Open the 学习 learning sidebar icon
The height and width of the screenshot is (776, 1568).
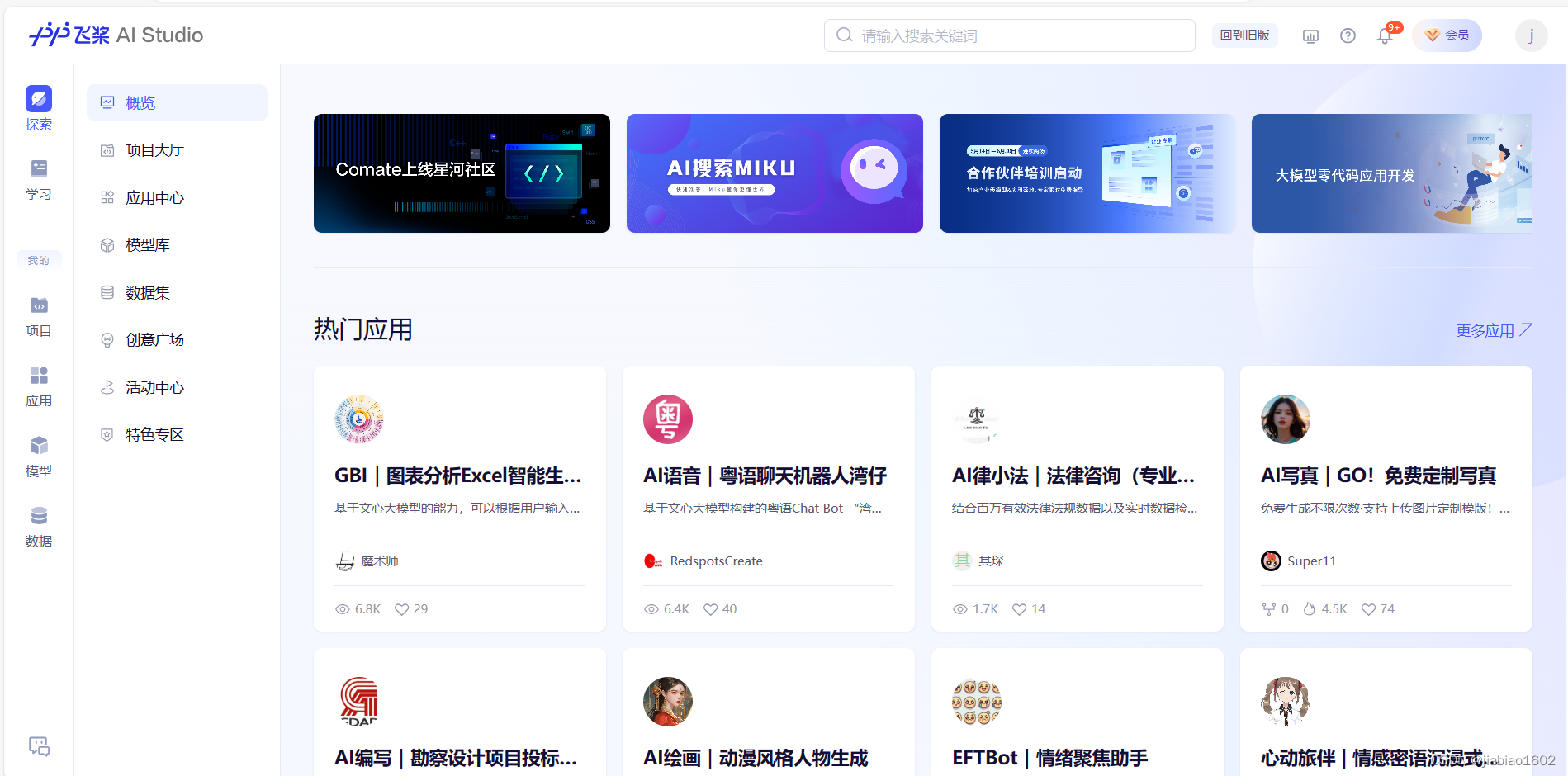(x=39, y=180)
